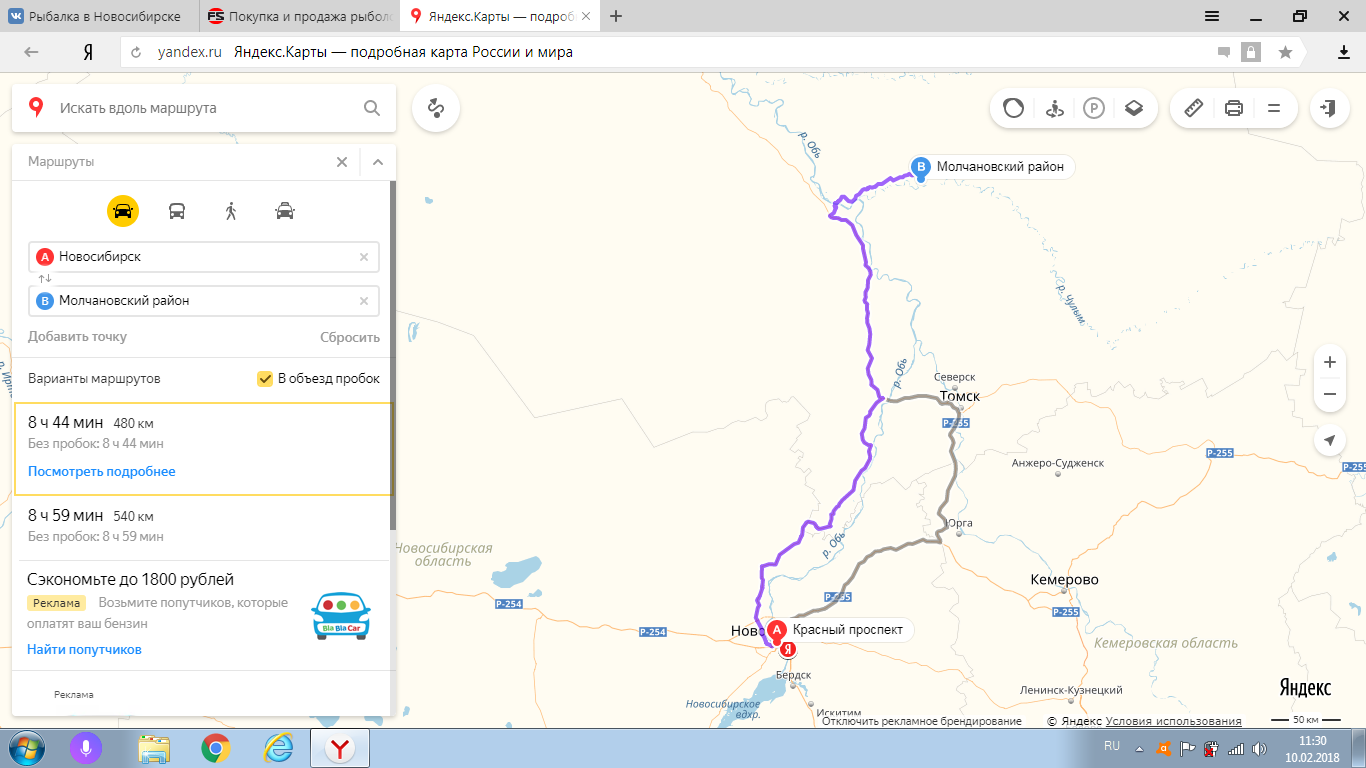
Task: Click the Yandex Я home button
Action: tap(88, 52)
